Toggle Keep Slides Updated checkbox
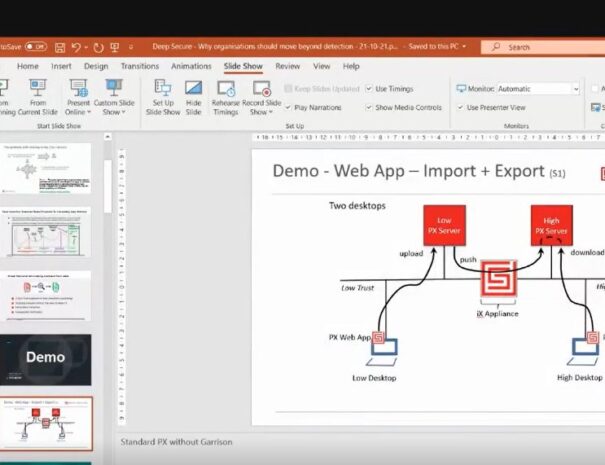This screenshot has width=605, height=465. click(288, 89)
